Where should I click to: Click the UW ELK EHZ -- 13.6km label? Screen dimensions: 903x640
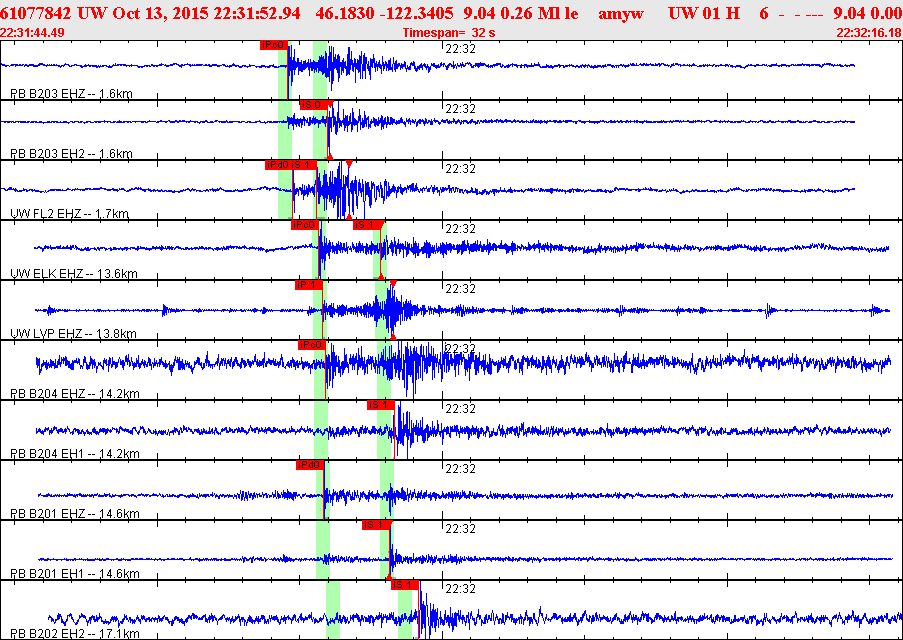coord(74,274)
